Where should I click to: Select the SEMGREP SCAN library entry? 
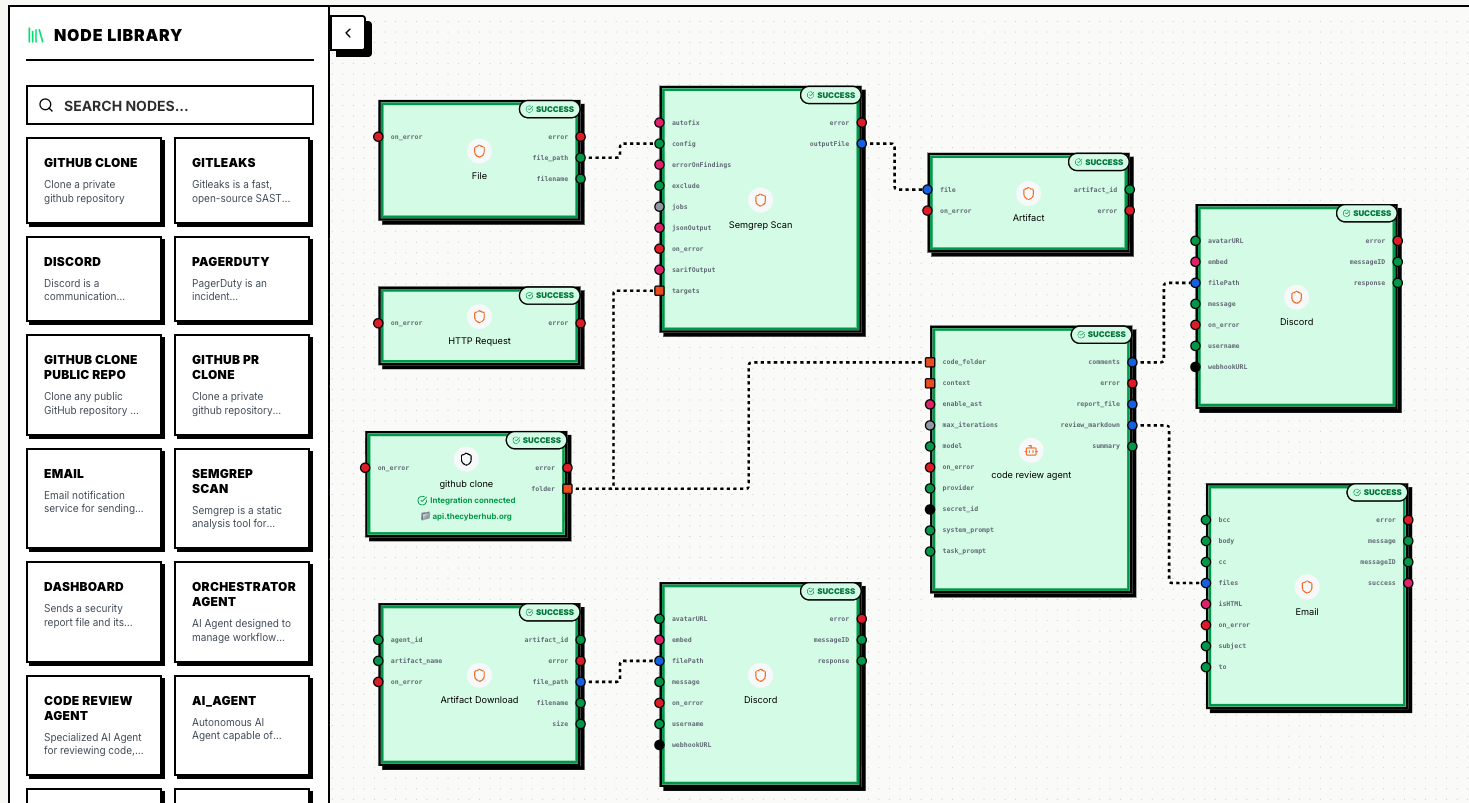coord(243,499)
